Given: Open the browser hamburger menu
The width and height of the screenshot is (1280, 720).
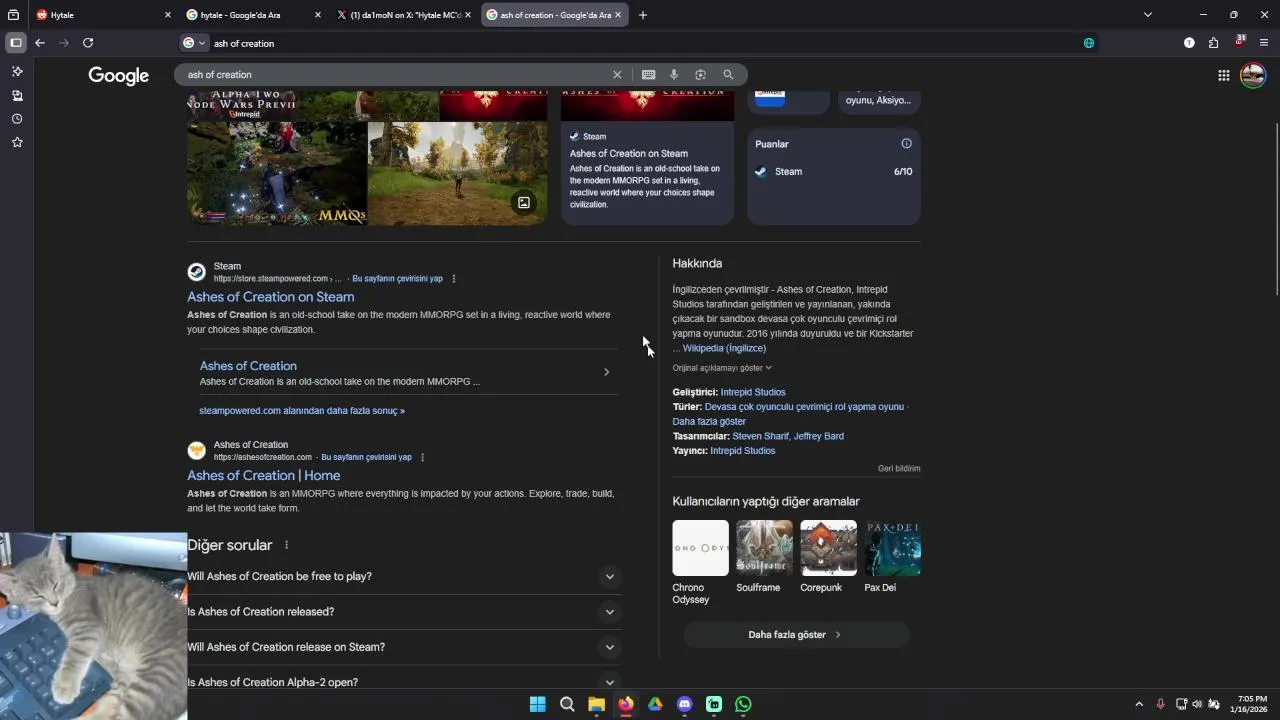Looking at the screenshot, I should click(x=1264, y=43).
